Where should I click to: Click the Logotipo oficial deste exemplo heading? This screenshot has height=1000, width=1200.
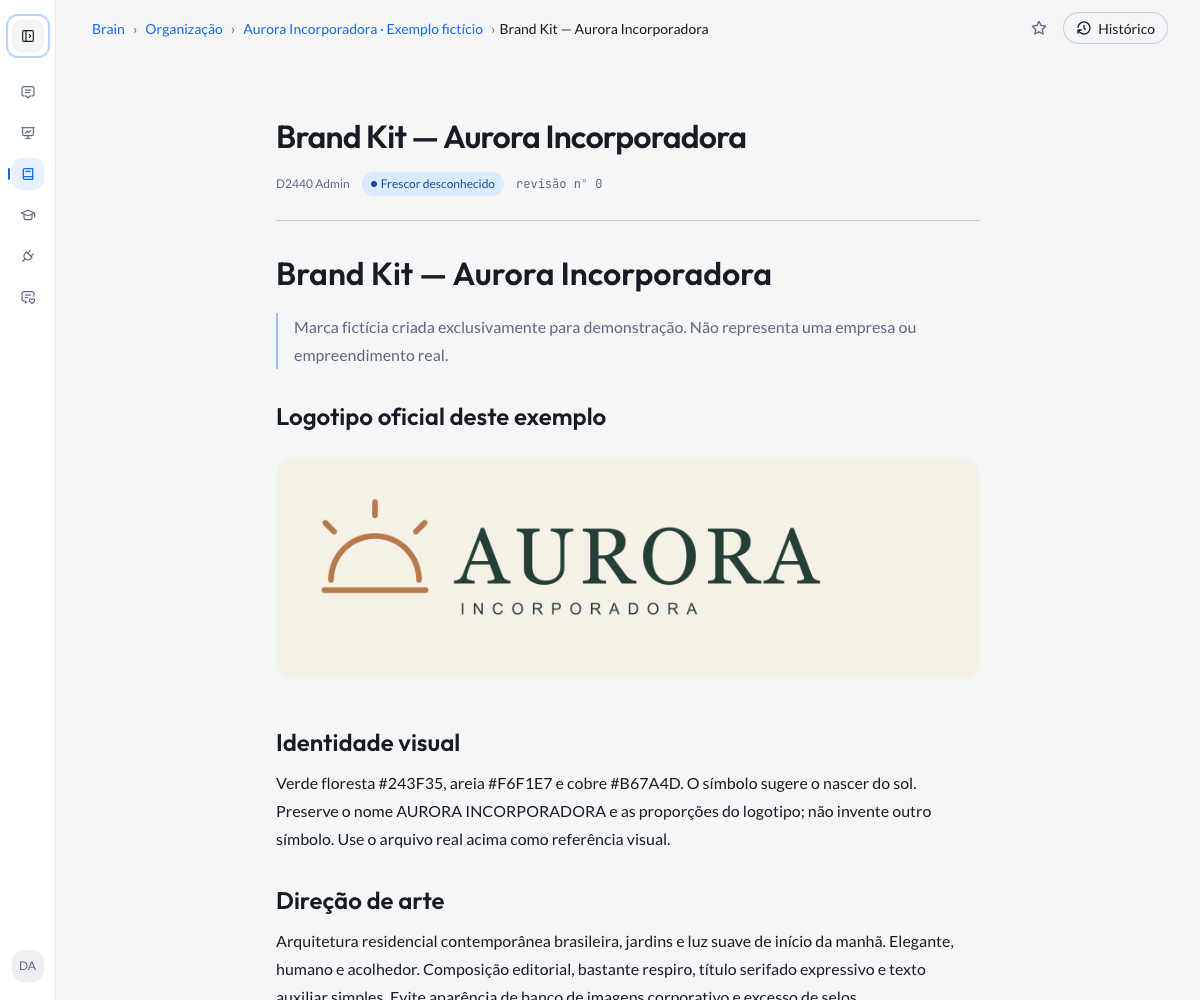(x=441, y=417)
